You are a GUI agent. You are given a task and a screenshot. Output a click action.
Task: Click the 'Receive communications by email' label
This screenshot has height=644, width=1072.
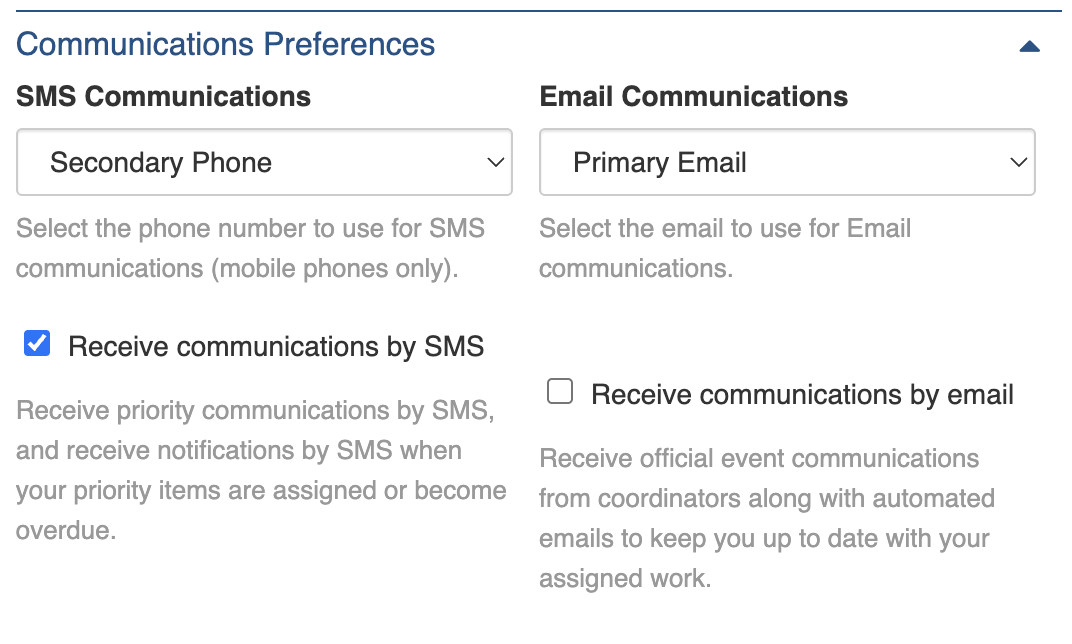(x=802, y=395)
